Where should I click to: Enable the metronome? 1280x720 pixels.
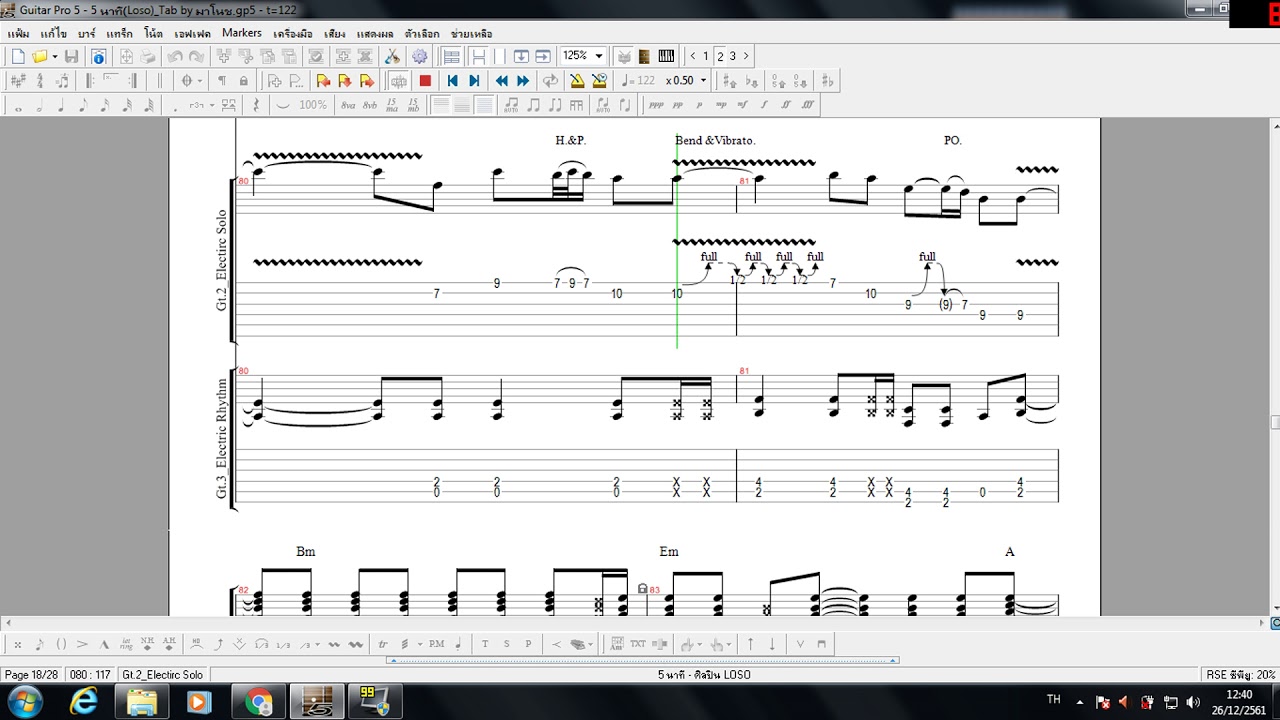pyautogui.click(x=577, y=81)
